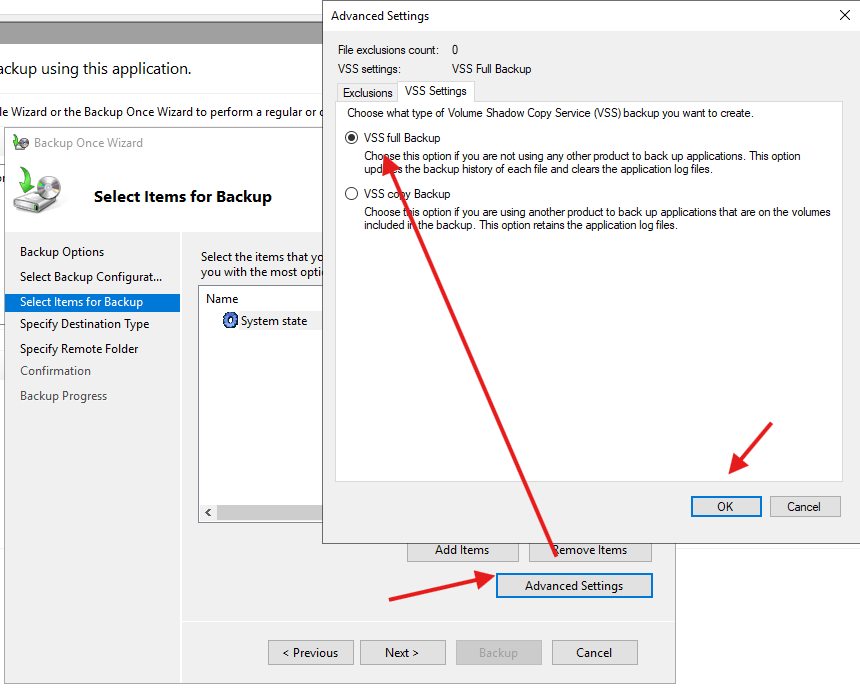This screenshot has height=700, width=860.
Task: Click the Backup Once Wizard title icon
Action: (21, 143)
